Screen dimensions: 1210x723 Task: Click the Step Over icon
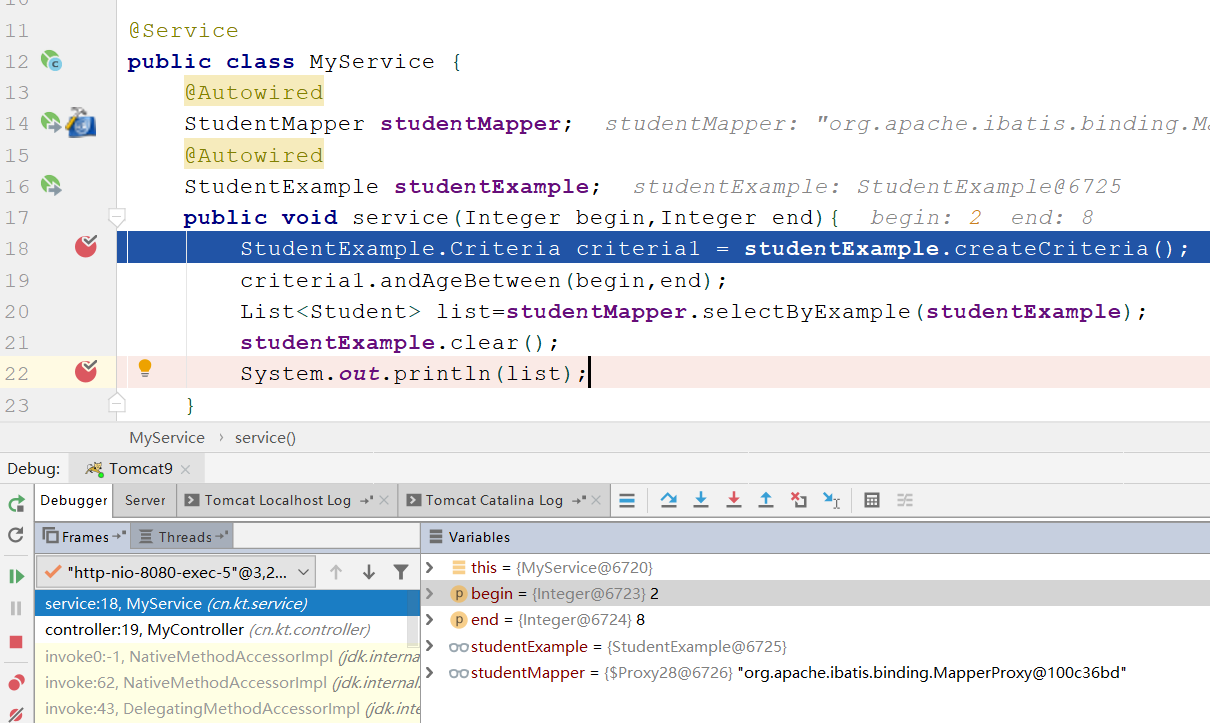coord(669,500)
